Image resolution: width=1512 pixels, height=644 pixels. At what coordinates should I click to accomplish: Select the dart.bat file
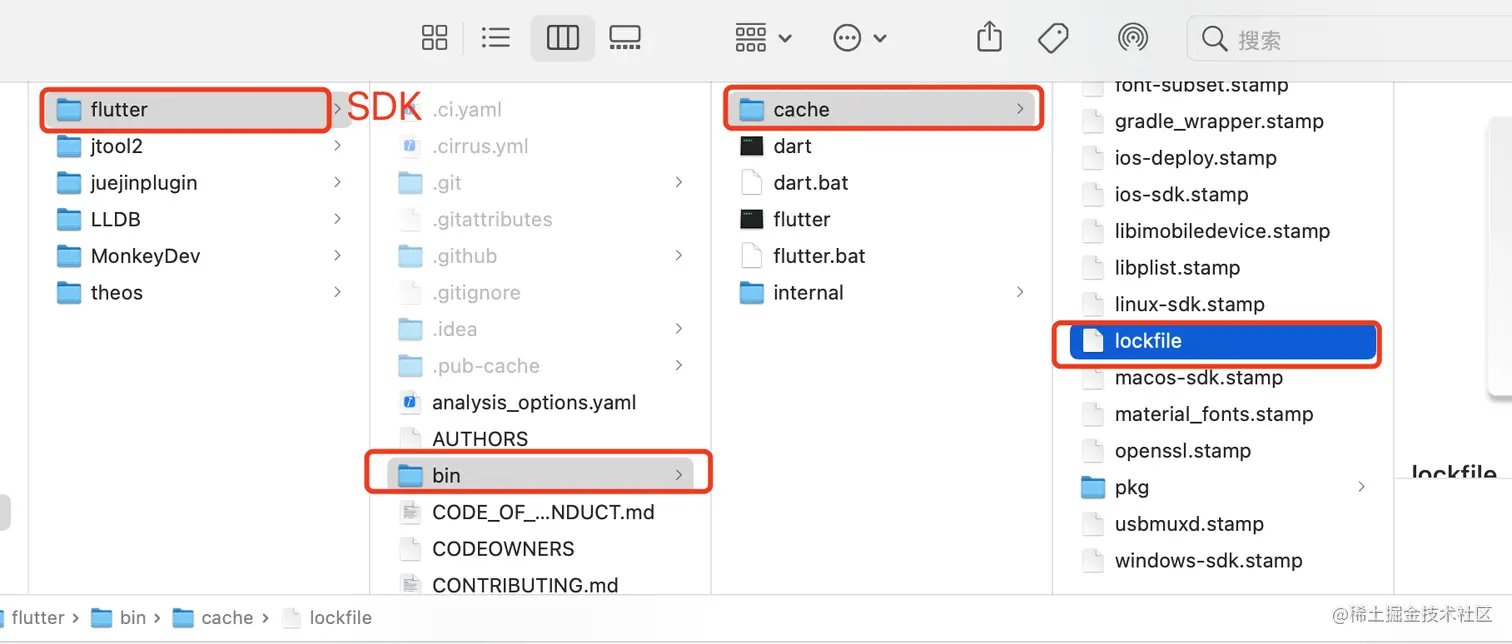(x=882, y=183)
